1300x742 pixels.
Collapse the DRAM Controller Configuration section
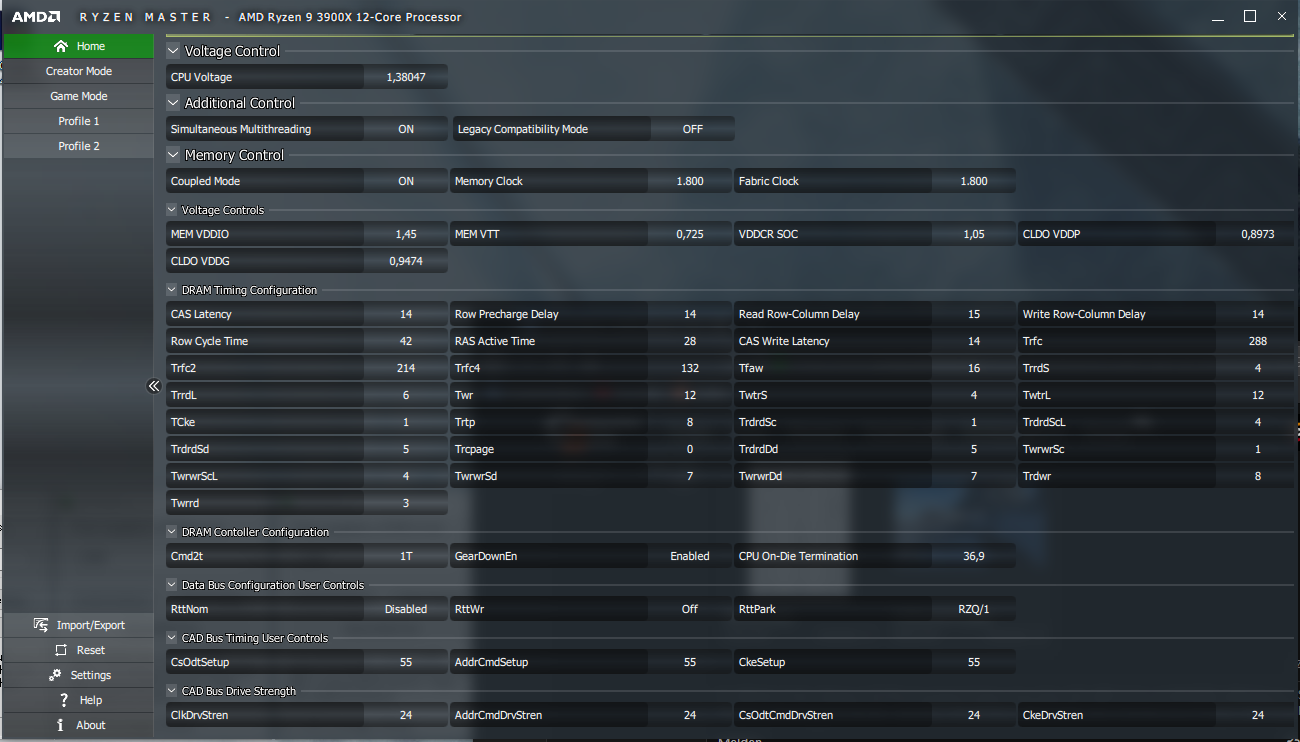click(172, 532)
